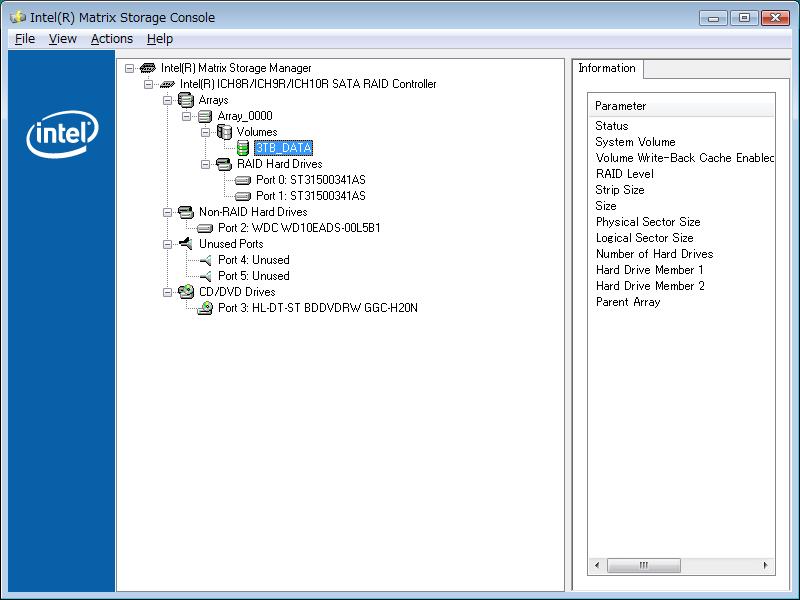Move the horizontal scrollbar thumb in Information panel
The height and width of the screenshot is (600, 800).
point(643,565)
